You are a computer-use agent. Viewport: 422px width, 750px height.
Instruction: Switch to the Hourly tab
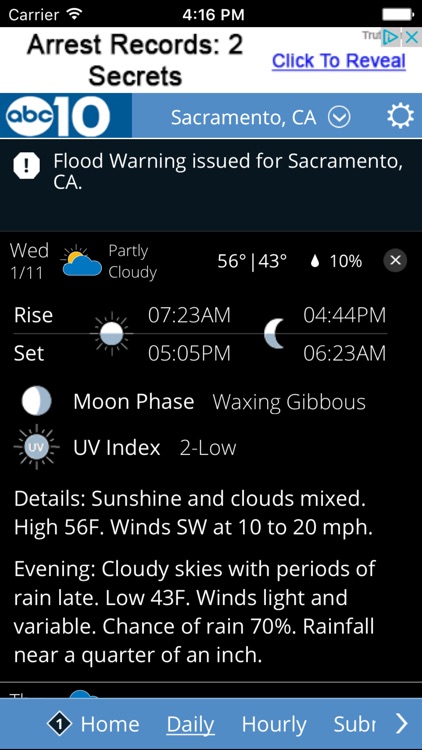(274, 725)
